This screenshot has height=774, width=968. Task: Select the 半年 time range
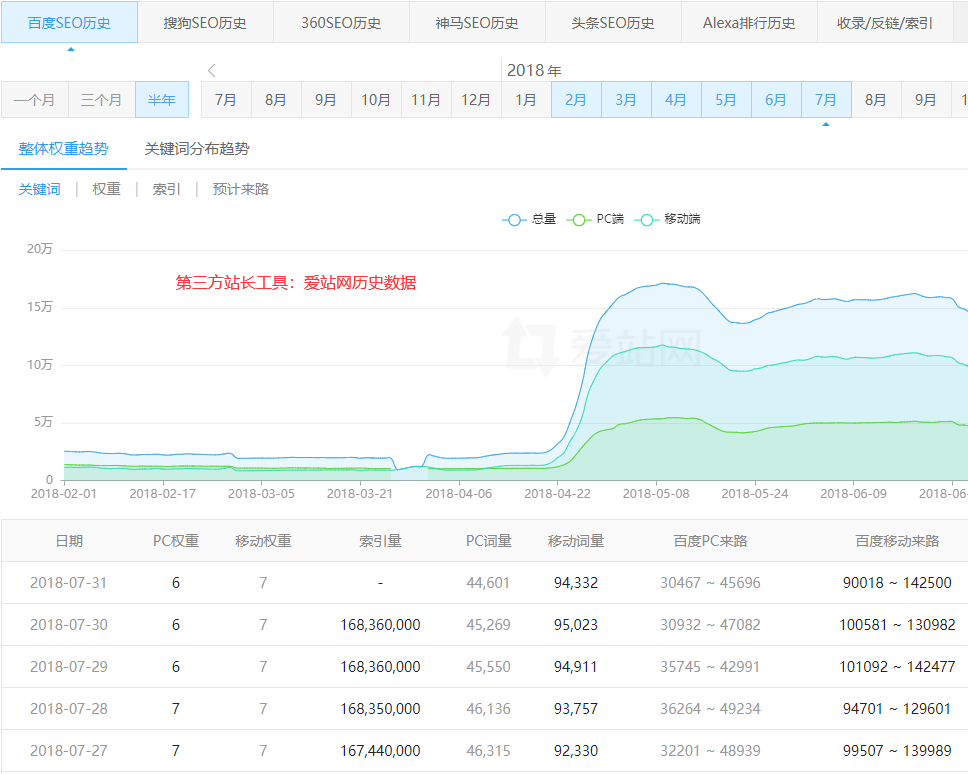tap(161, 99)
